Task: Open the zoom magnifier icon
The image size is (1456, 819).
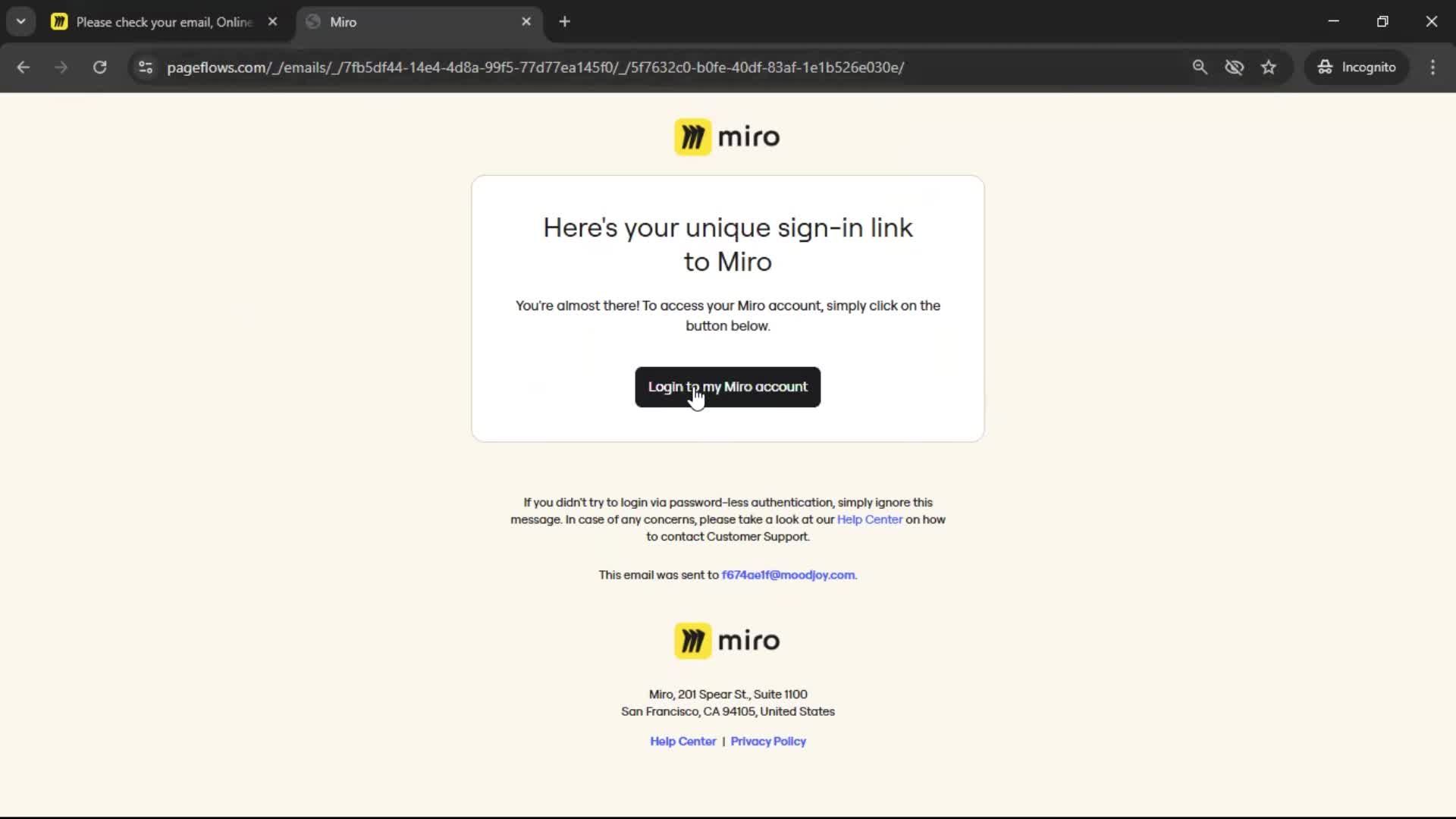Action: pos(1200,67)
